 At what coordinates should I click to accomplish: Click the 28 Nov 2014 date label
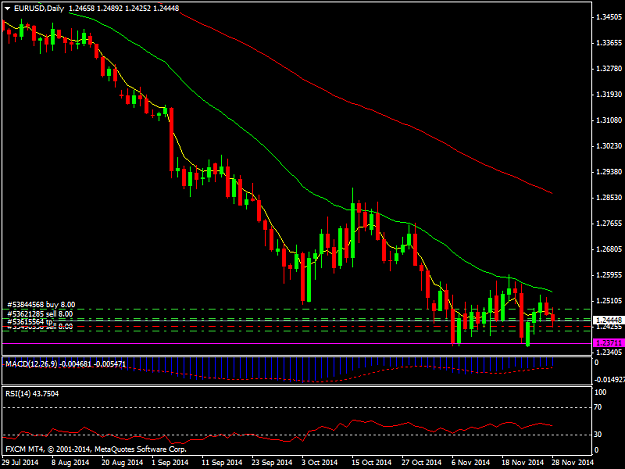tap(572, 462)
